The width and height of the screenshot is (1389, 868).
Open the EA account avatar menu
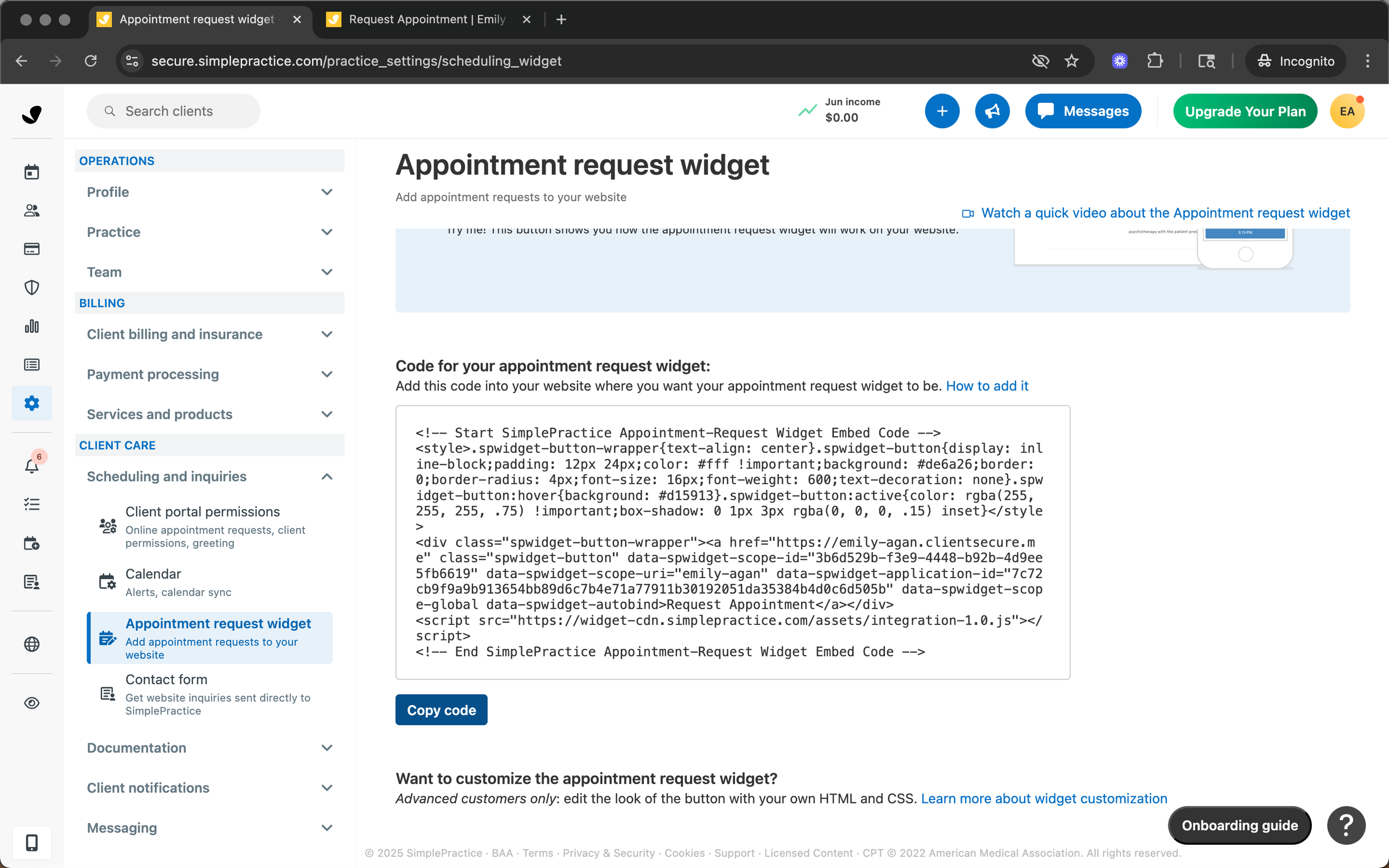click(x=1347, y=112)
